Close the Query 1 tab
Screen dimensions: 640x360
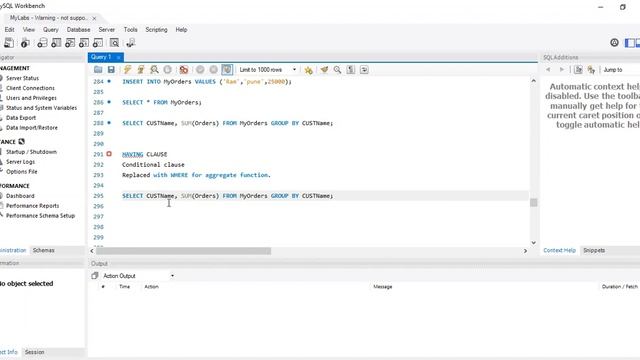coord(118,57)
